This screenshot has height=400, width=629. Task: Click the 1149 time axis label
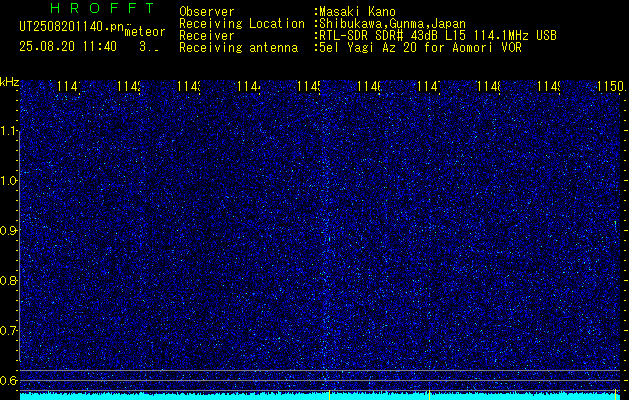[x=549, y=86]
